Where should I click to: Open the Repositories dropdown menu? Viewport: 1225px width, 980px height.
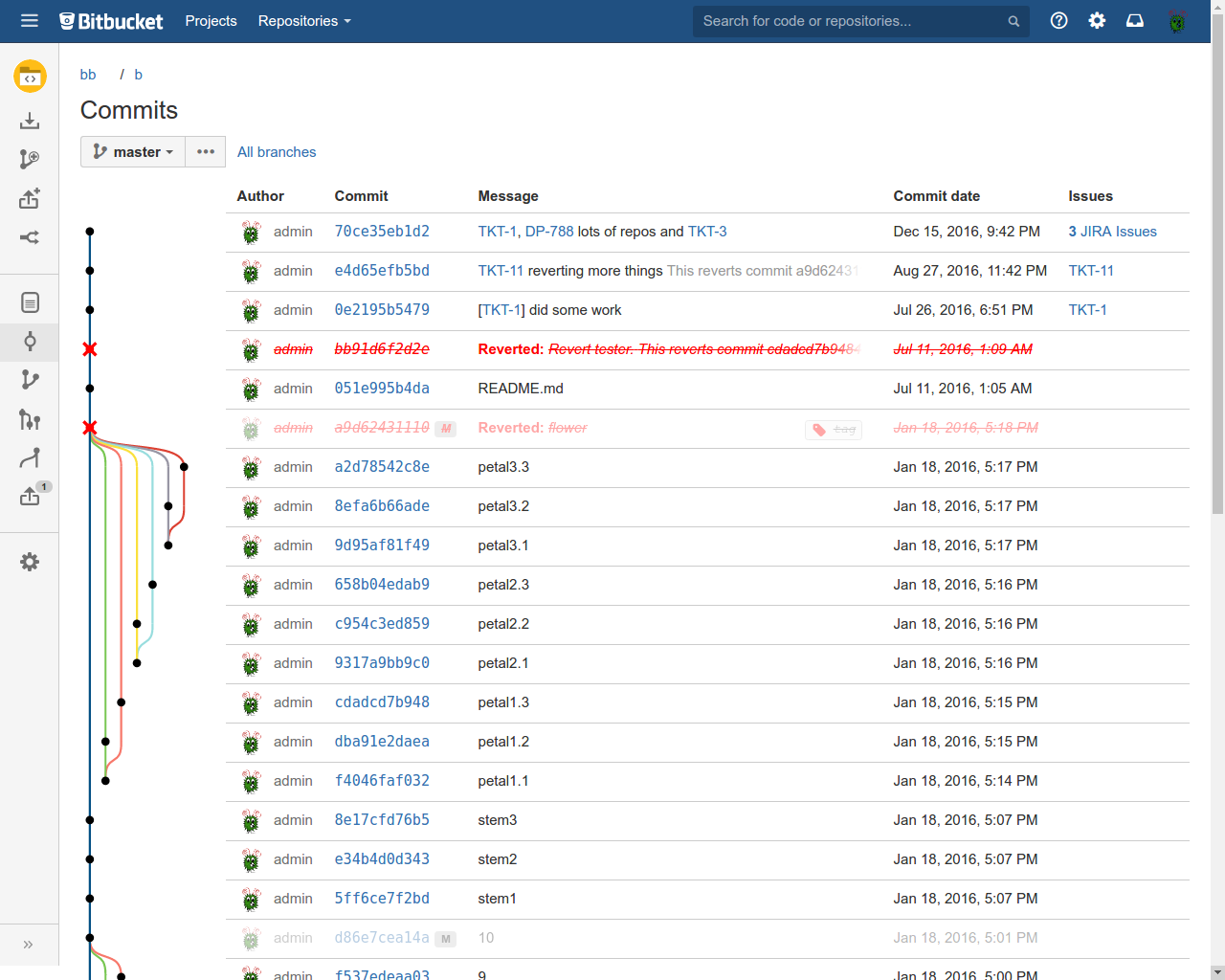coord(304,21)
